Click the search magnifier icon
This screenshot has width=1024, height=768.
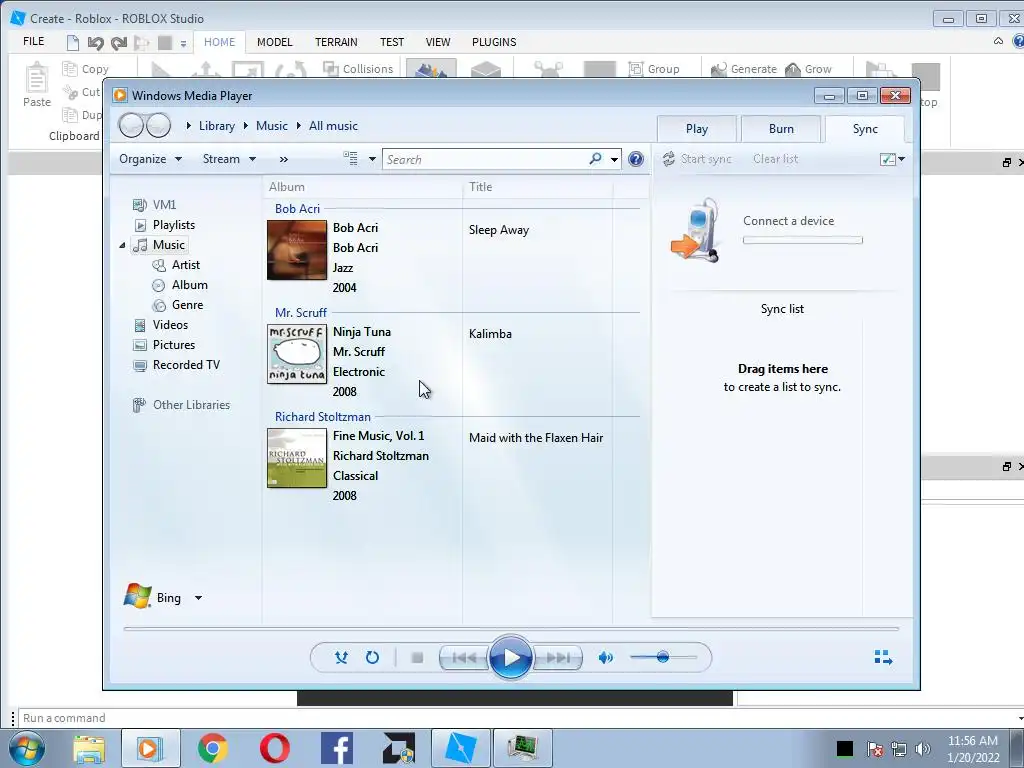pyautogui.click(x=595, y=159)
